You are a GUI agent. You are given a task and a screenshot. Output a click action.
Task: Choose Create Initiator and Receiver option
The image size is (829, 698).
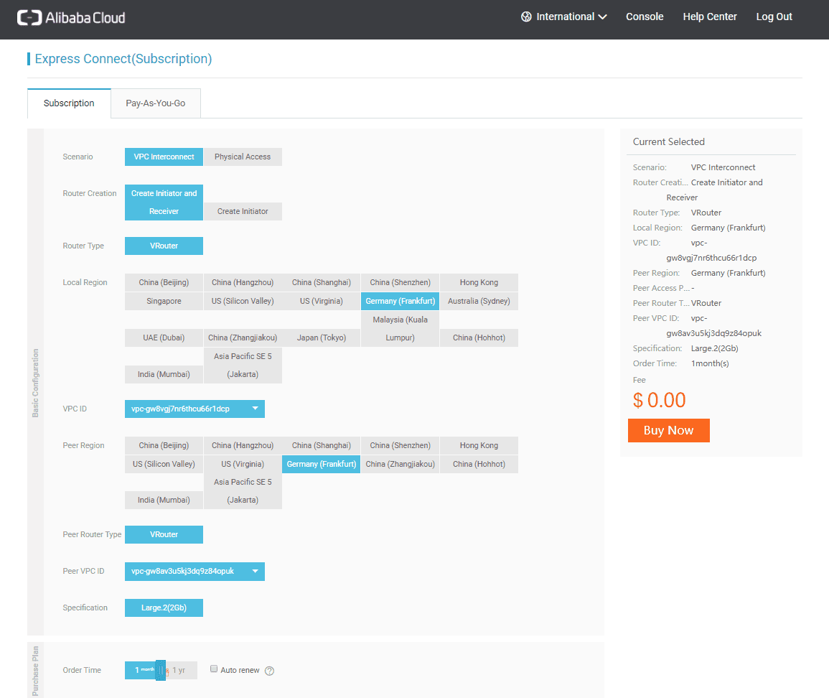coord(164,203)
